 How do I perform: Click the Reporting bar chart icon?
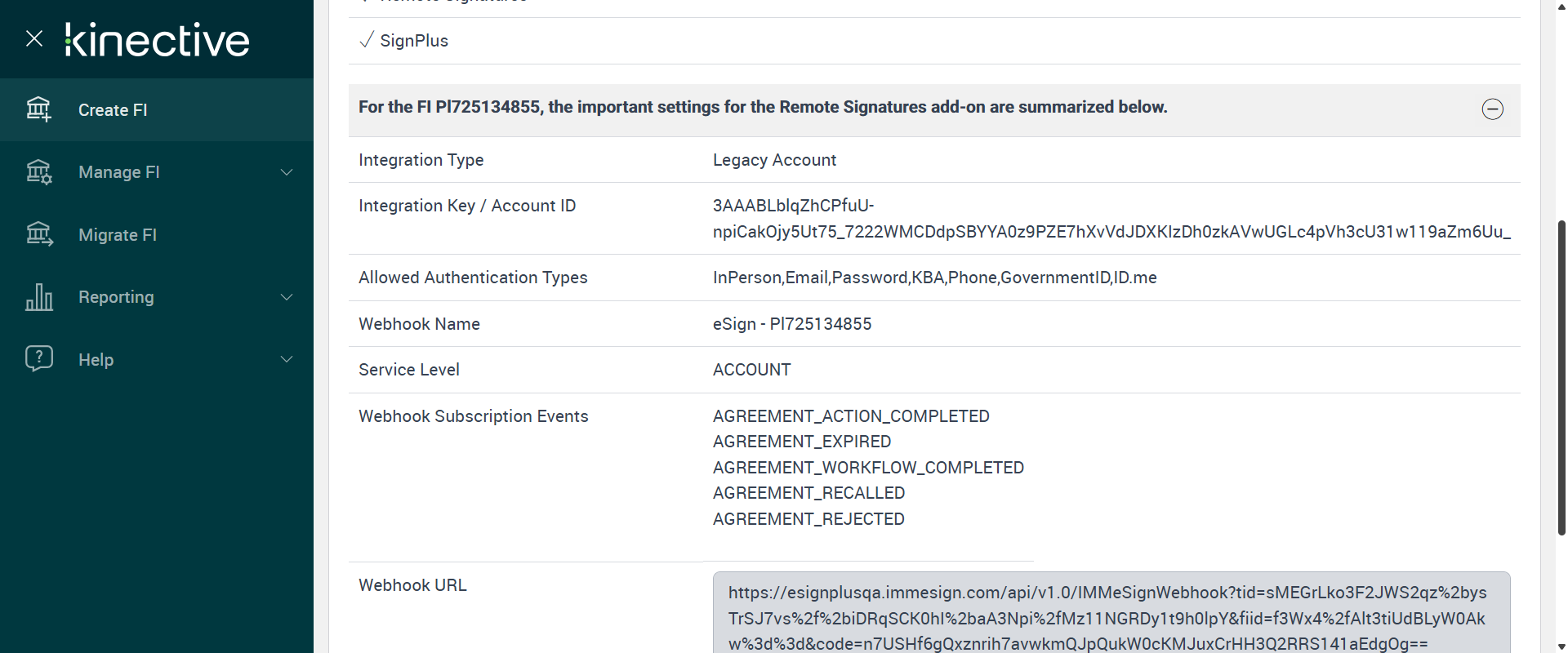coord(38,297)
